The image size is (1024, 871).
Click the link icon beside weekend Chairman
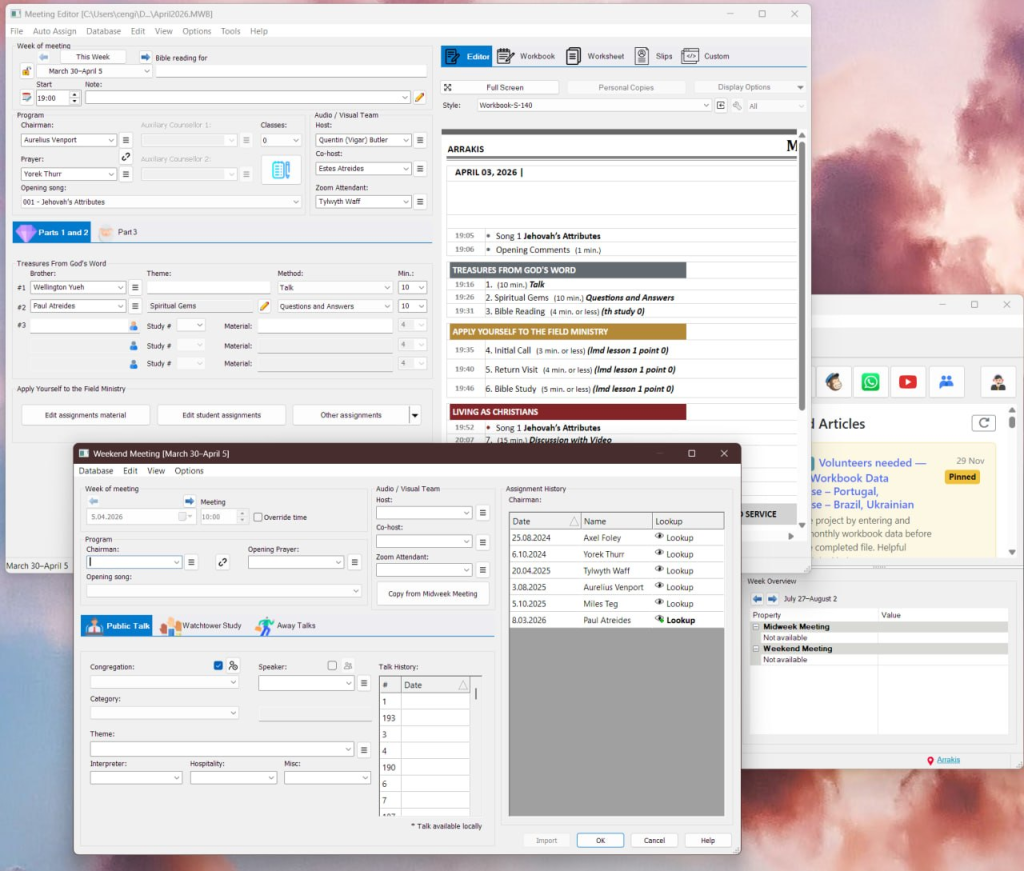pyautogui.click(x=223, y=562)
